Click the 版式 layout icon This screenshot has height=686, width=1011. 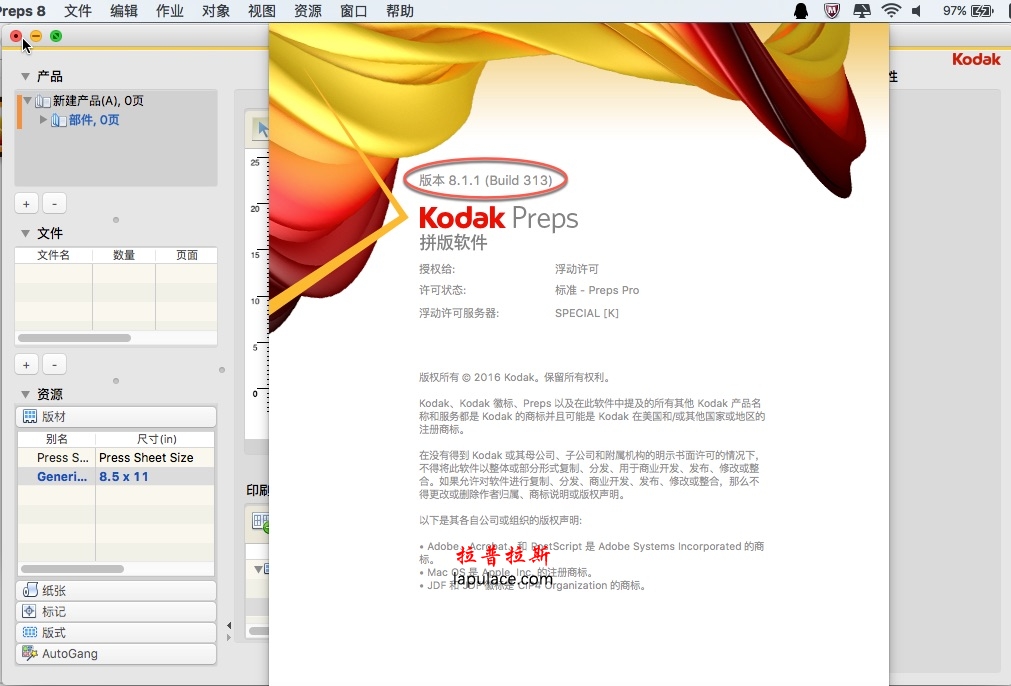click(x=30, y=632)
